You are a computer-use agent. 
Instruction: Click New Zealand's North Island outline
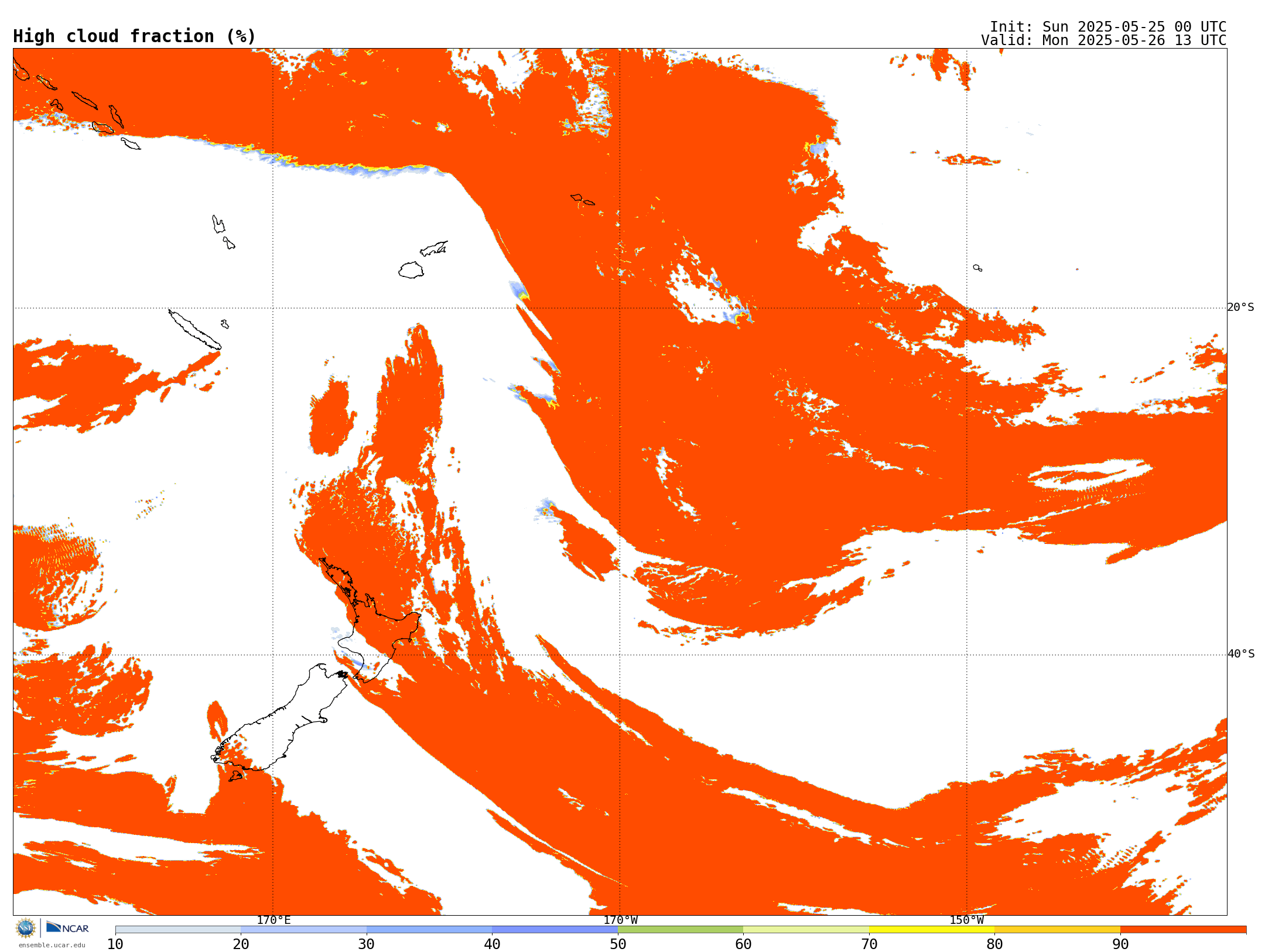pyautogui.click(x=370, y=621)
